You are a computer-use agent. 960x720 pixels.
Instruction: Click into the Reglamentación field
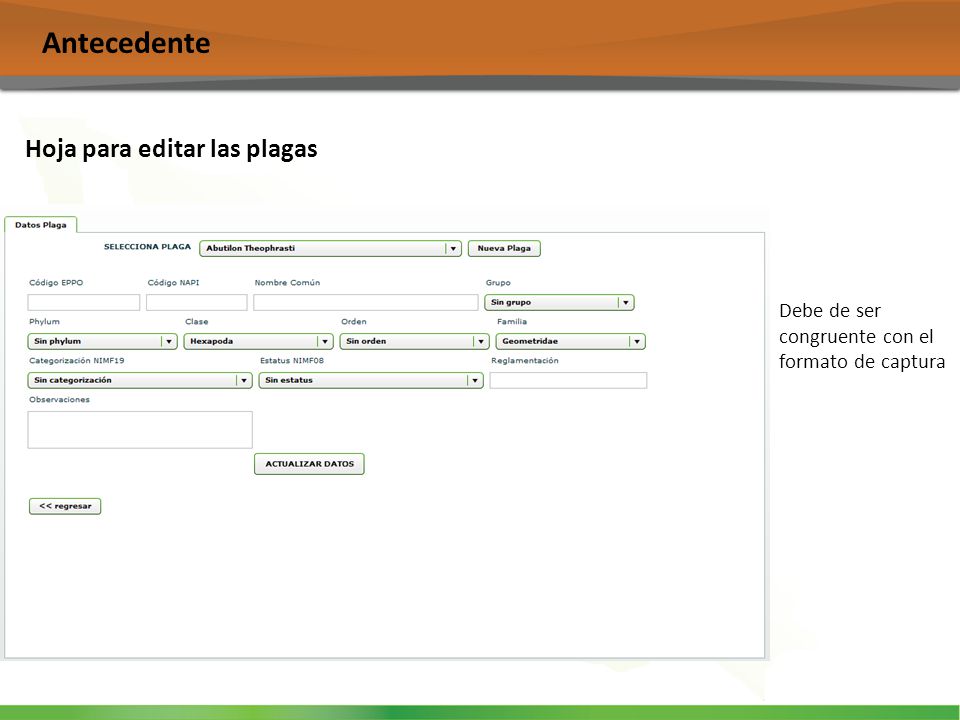[x=568, y=380]
